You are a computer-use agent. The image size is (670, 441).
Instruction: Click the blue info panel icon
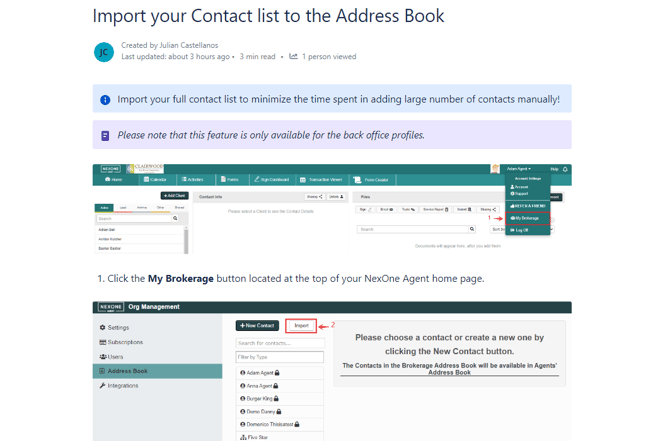105,100
